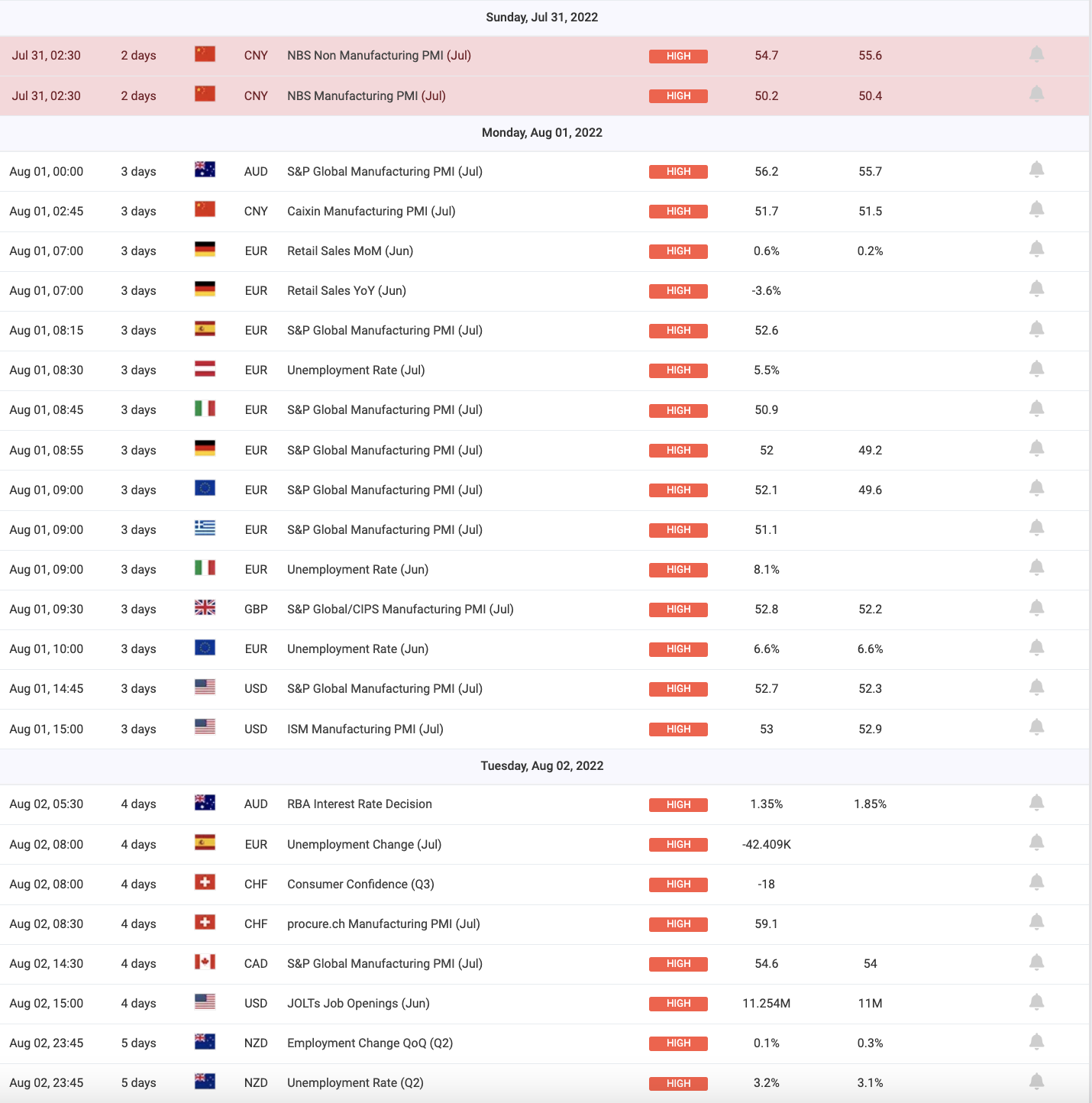The image size is (1092, 1103).
Task: Click US flag on JOLTs Job Openings row
Action: (205, 1002)
